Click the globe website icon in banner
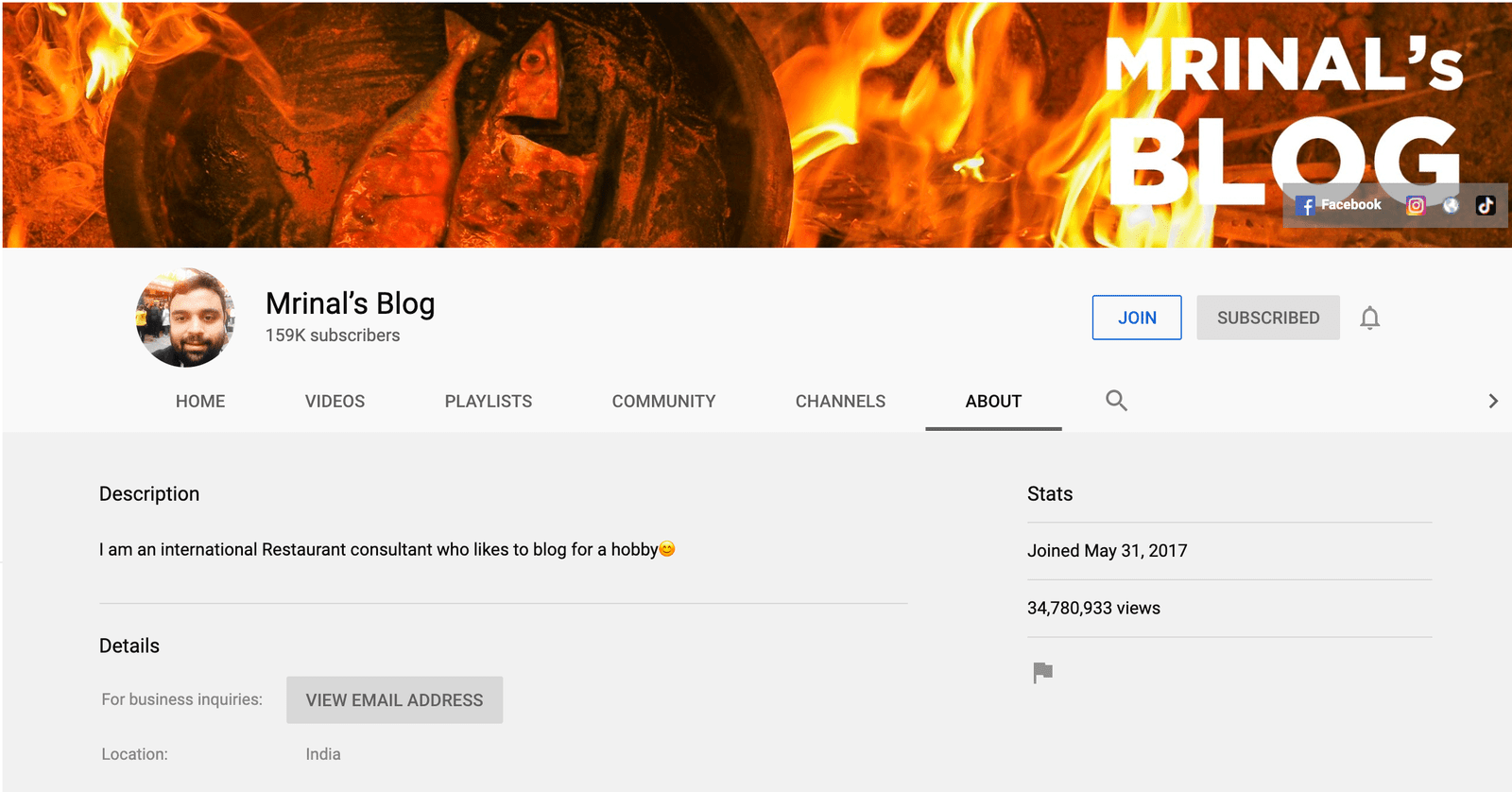Screen dimensions: 1512x792 (1451, 205)
